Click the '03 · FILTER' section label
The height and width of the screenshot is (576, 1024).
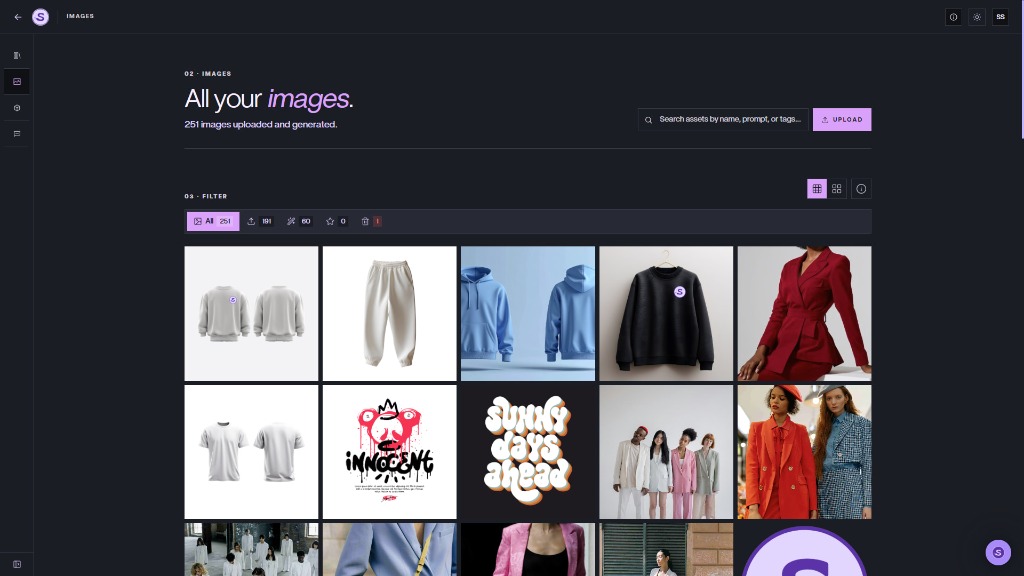(206, 196)
